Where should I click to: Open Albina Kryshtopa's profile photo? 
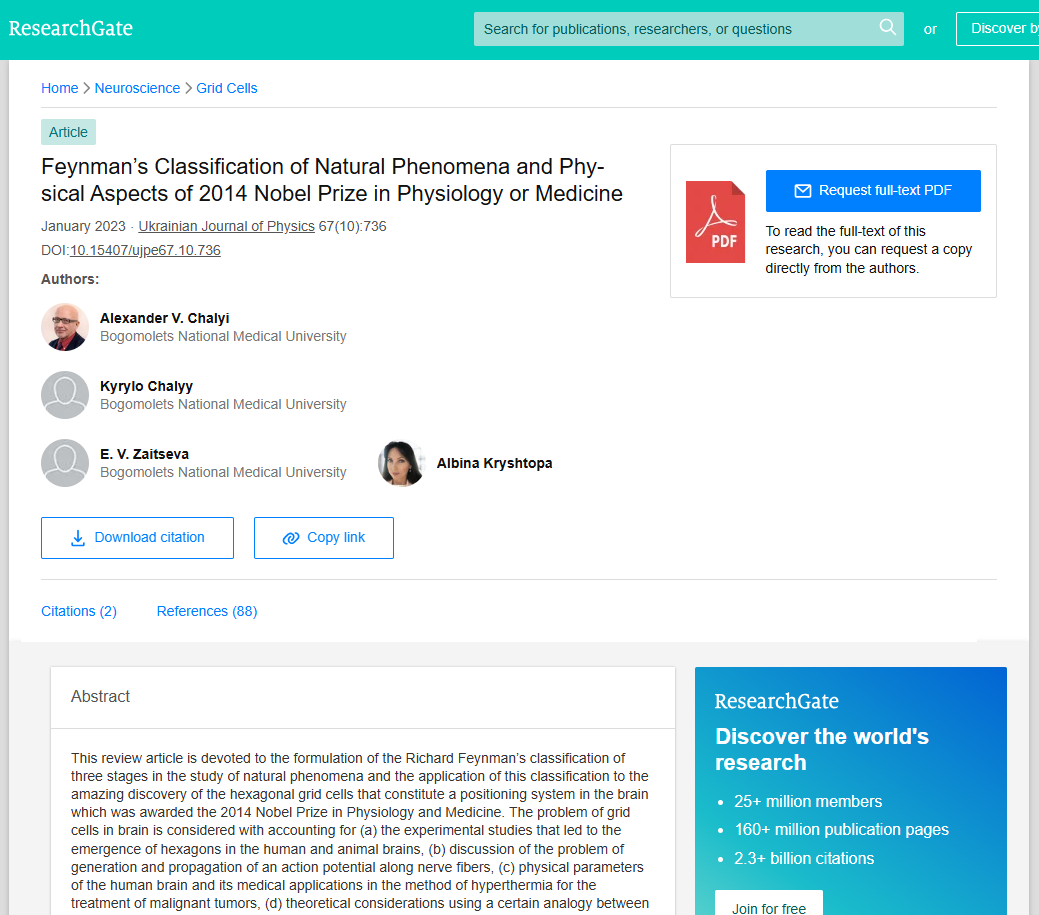[402, 463]
